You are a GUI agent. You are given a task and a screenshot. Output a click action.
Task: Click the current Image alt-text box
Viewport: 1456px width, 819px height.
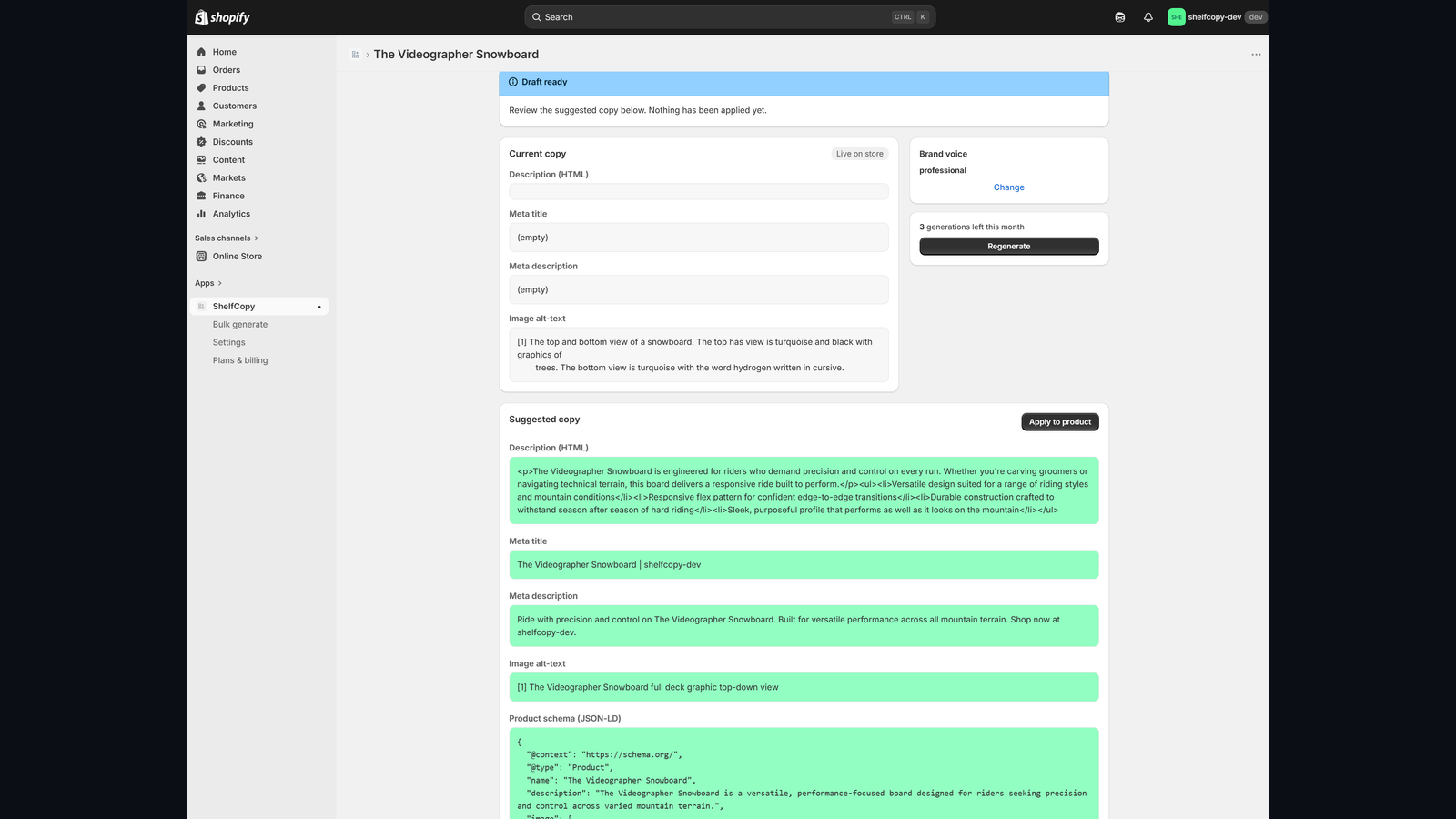(699, 355)
